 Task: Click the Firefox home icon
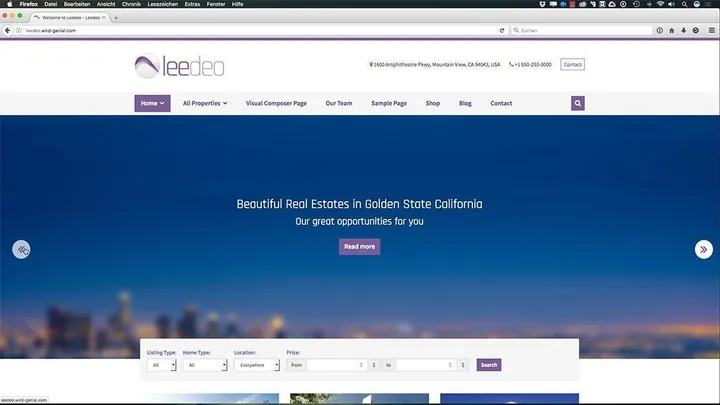671,30
